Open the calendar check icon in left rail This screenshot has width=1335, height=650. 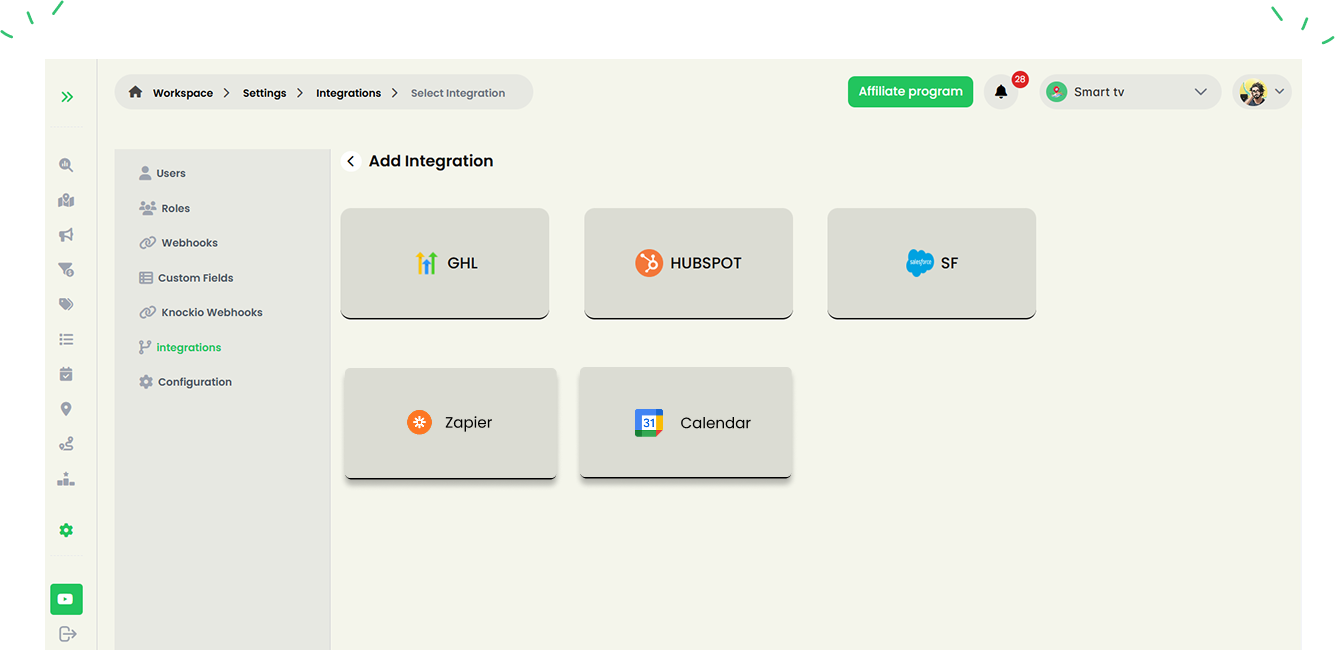[66, 374]
